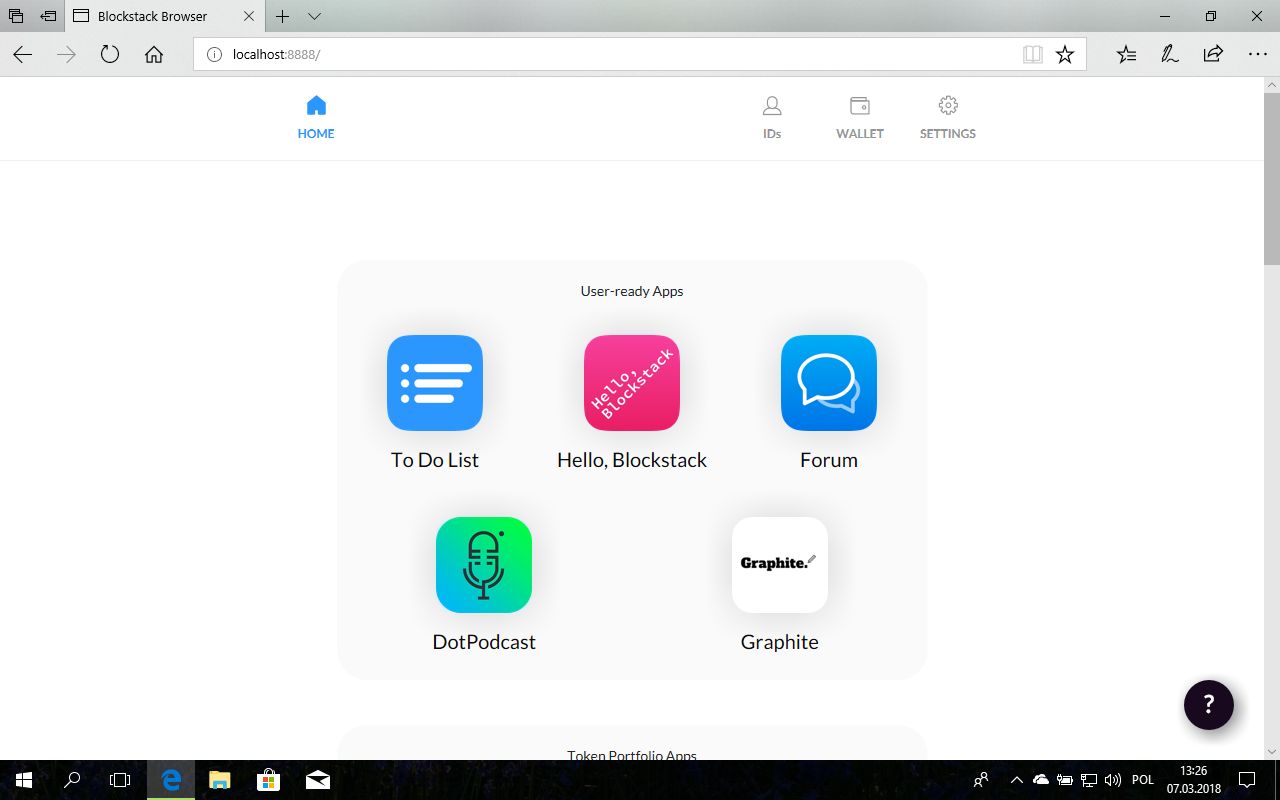The width and height of the screenshot is (1280, 800).
Task: Show site information icon in address bar
Action: click(x=213, y=55)
